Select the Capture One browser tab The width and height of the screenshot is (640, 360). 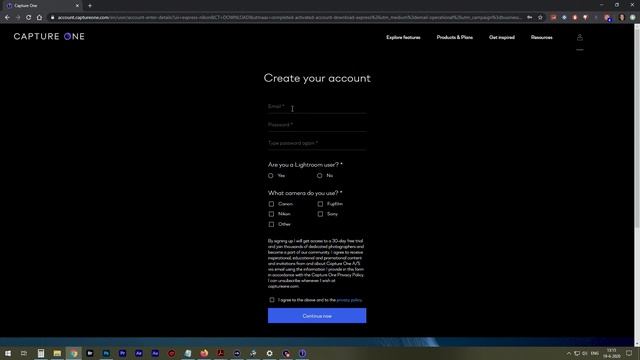[43, 6]
